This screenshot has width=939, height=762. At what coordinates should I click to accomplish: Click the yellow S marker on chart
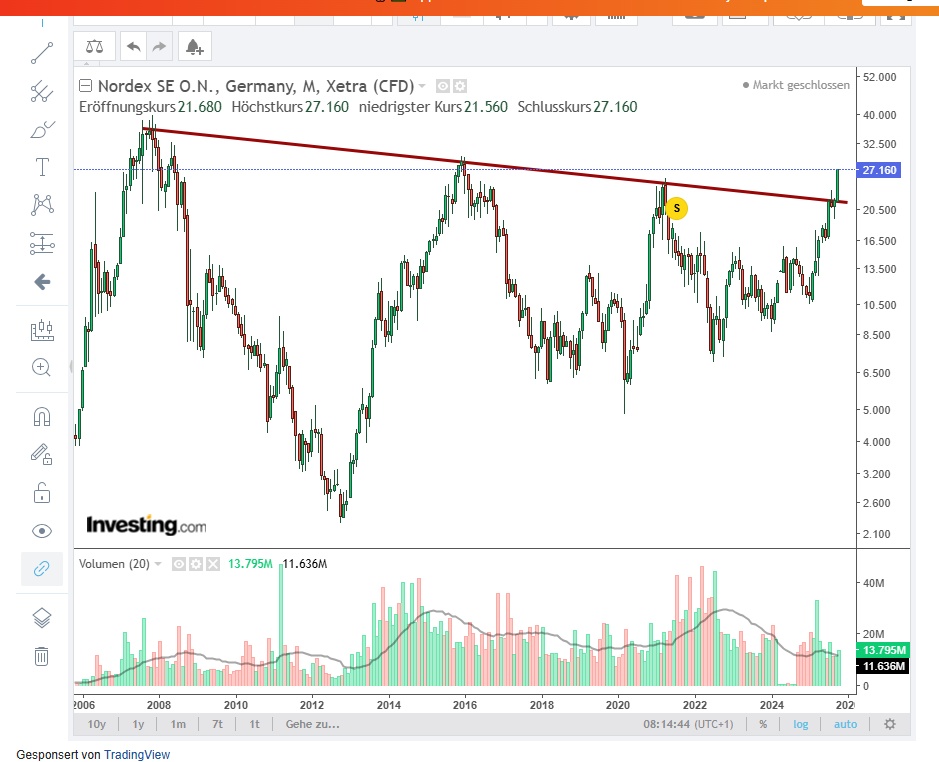click(x=677, y=208)
